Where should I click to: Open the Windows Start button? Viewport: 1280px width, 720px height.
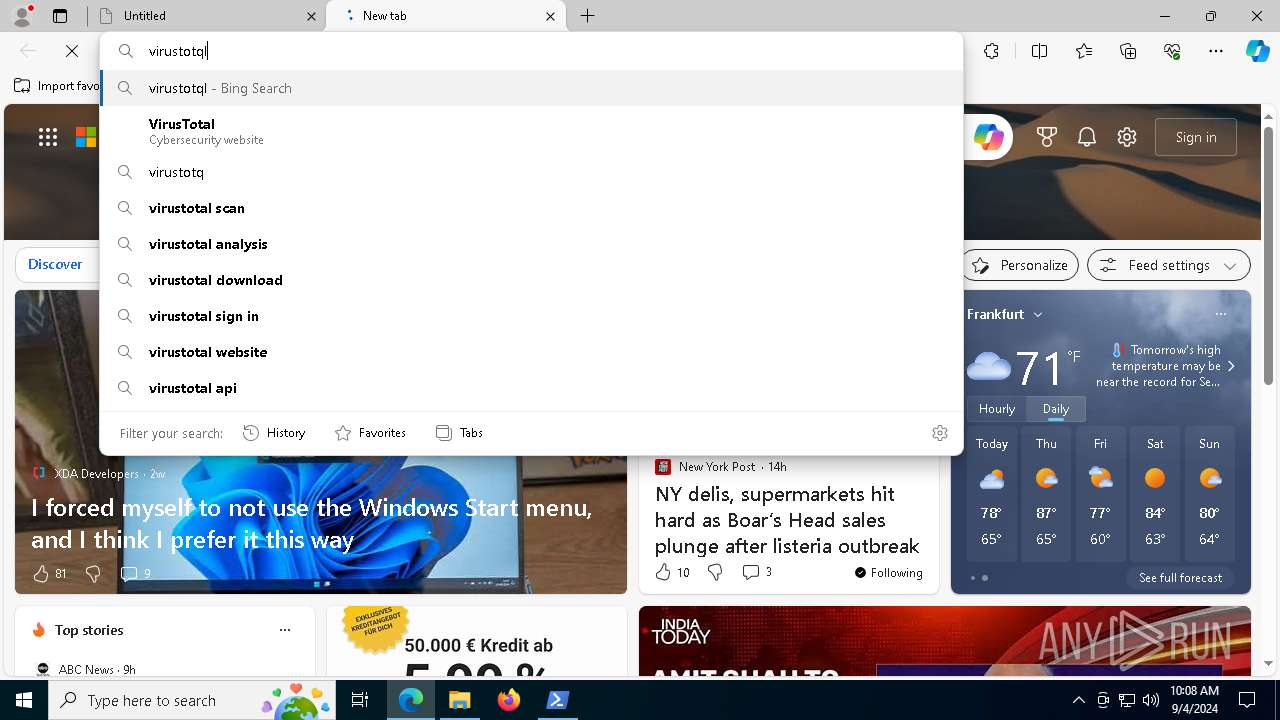[x=24, y=700]
